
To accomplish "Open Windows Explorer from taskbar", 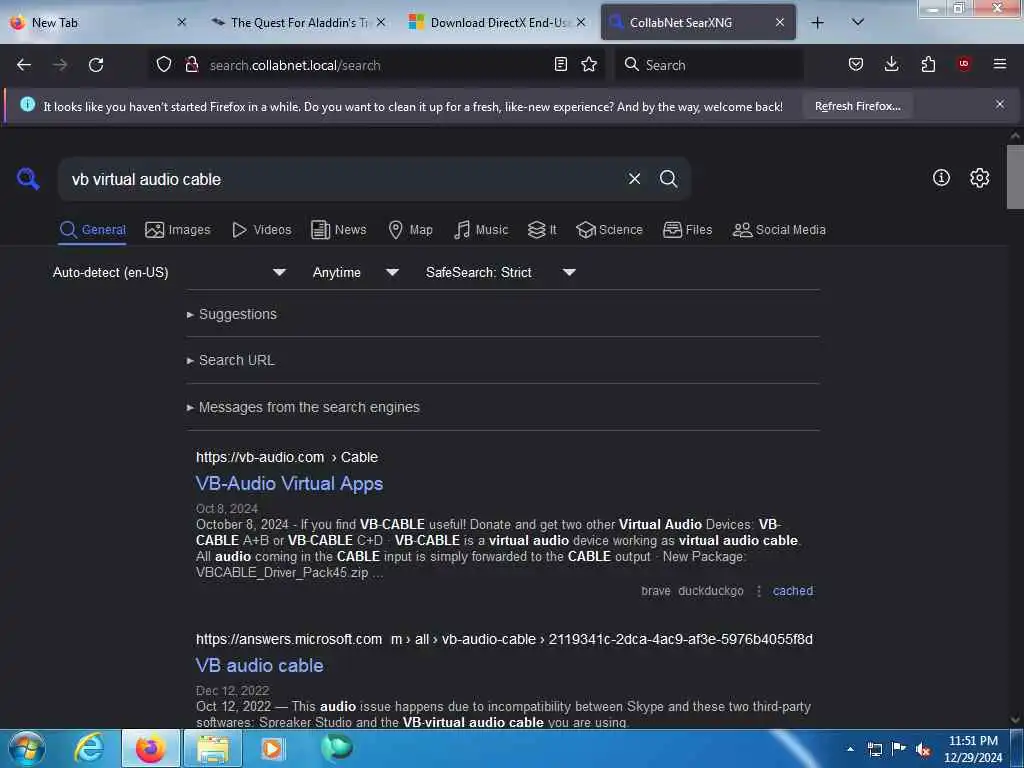I will click(x=213, y=748).
